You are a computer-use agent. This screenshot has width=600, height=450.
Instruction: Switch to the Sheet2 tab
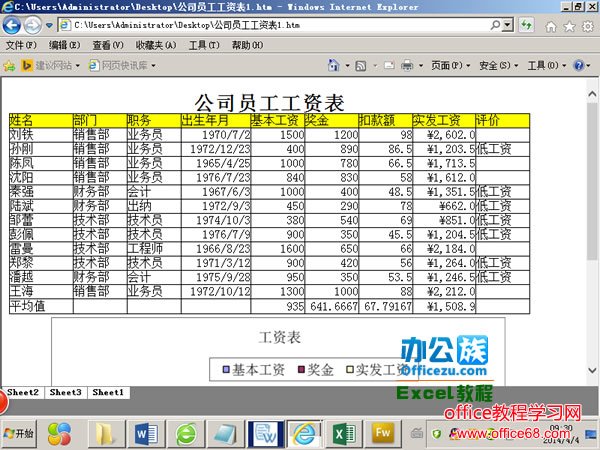coord(23,392)
